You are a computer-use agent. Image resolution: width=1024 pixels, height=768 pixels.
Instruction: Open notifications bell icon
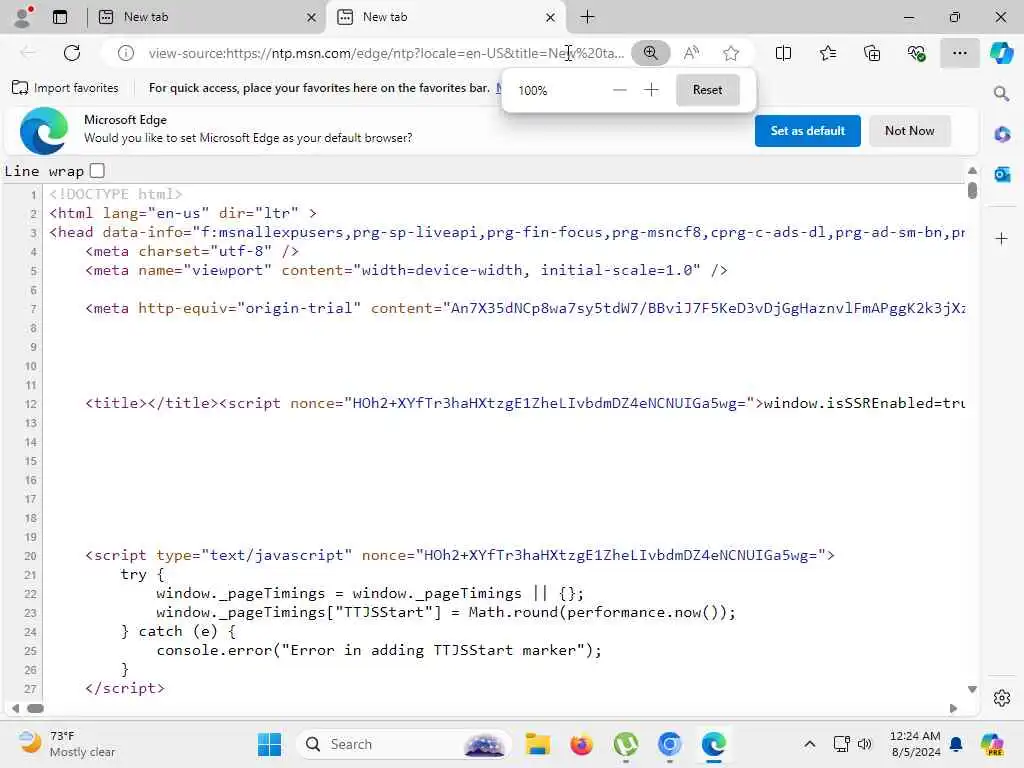tap(956, 744)
